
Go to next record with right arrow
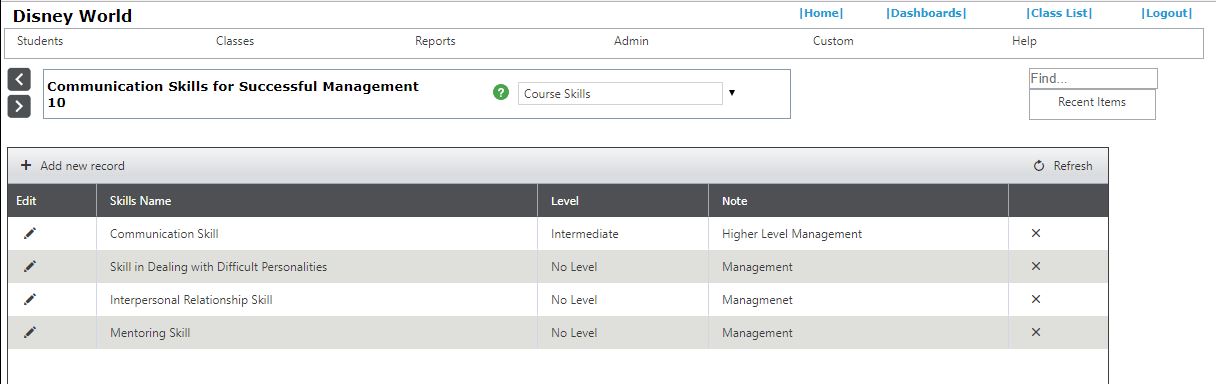click(x=19, y=106)
